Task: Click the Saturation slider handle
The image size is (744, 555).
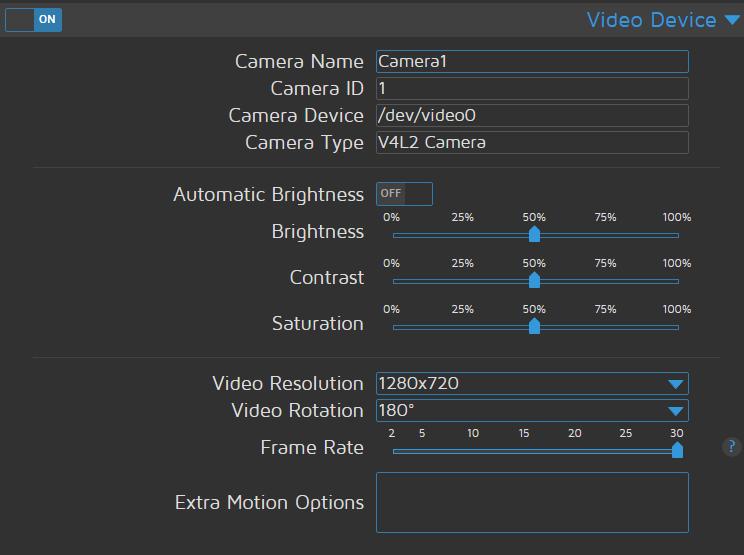Action: click(534, 326)
